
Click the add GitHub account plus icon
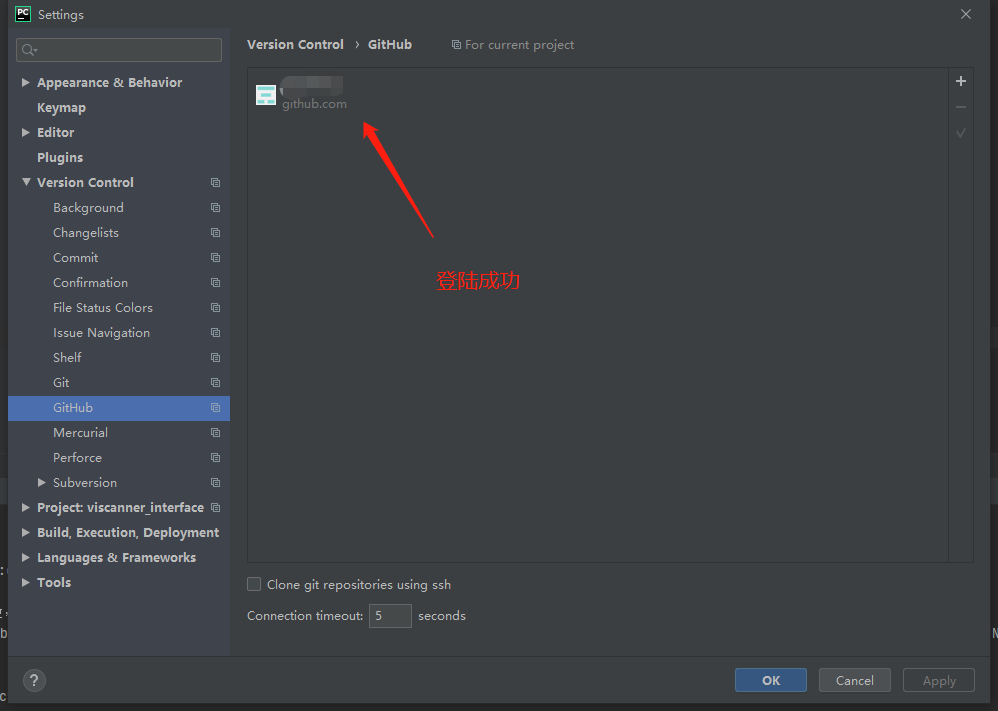960,81
